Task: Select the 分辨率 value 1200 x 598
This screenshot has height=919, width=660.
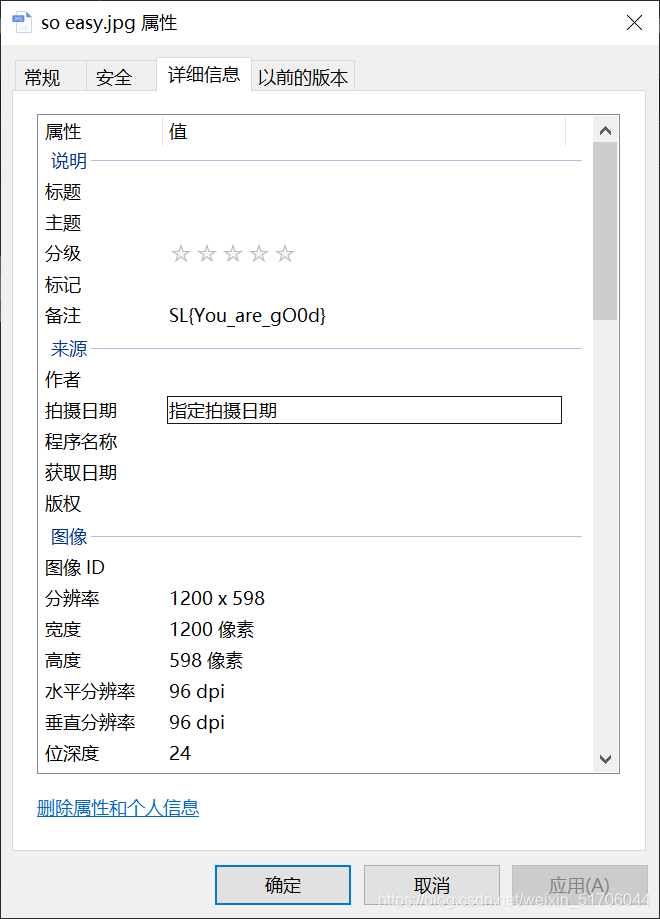Action: click(217, 598)
